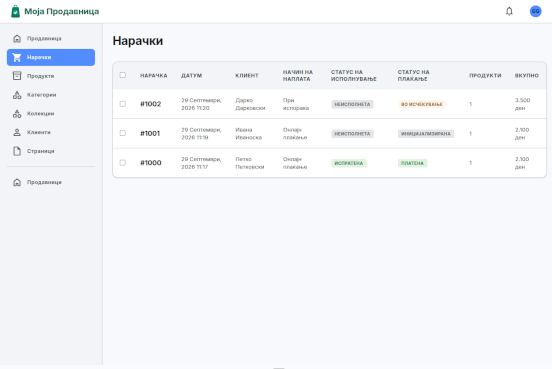Click the Страници document icon
This screenshot has width=552, height=369.
pos(17,151)
